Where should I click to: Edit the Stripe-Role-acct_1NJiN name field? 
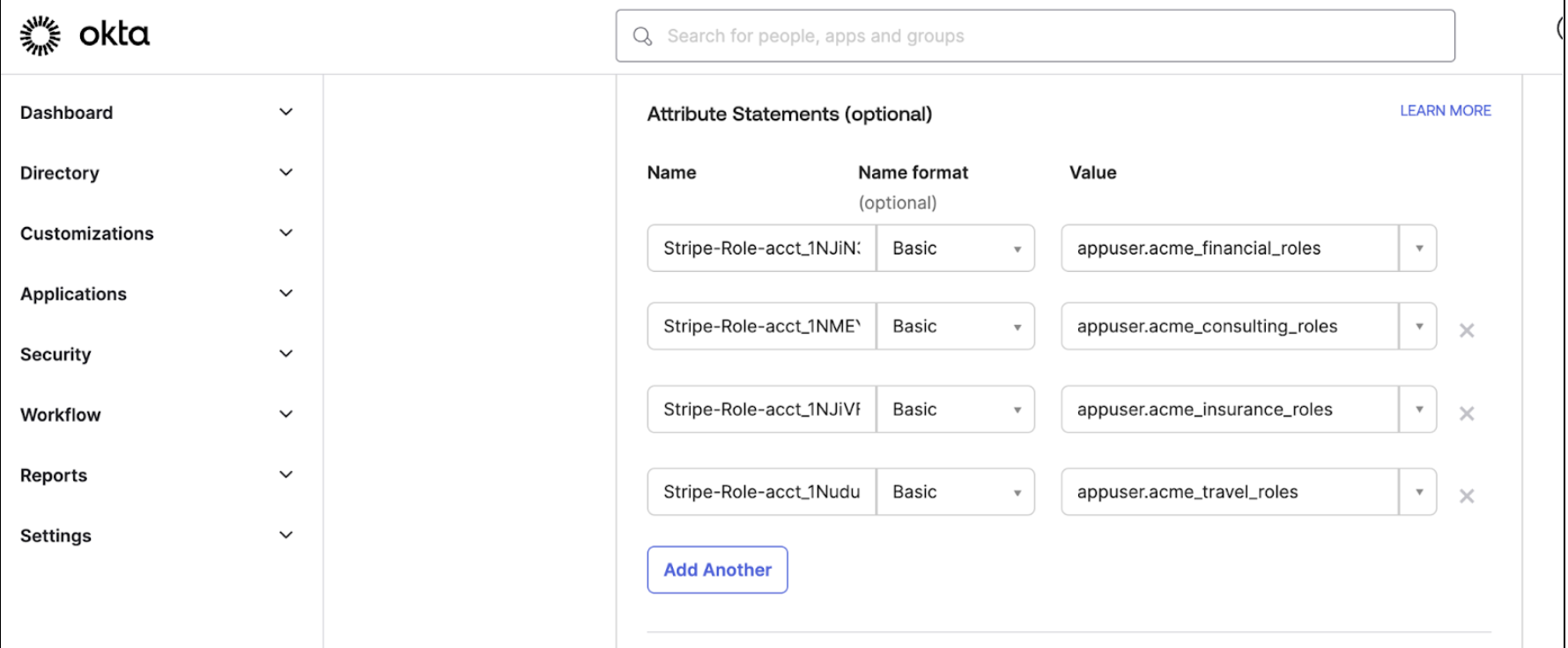(762, 248)
